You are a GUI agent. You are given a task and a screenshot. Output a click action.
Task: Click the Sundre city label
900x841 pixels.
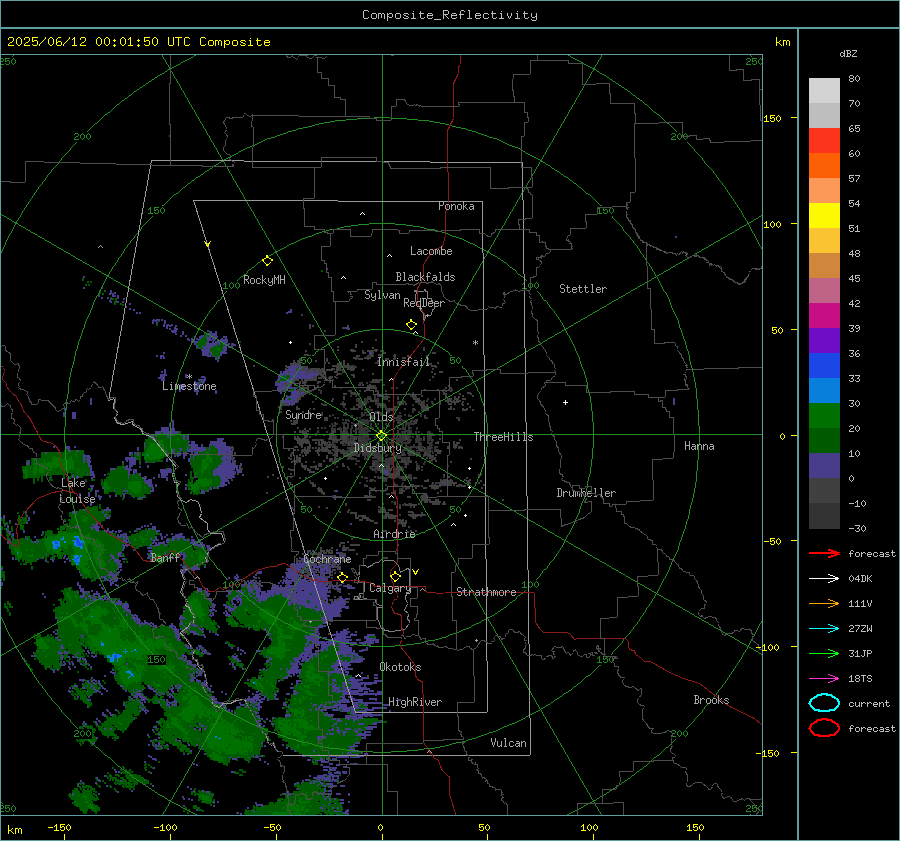(304, 414)
